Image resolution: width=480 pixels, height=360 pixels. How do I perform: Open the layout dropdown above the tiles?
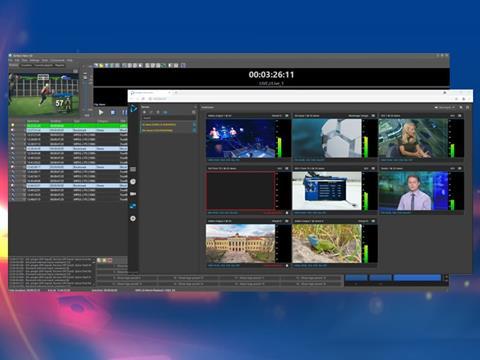(445, 107)
